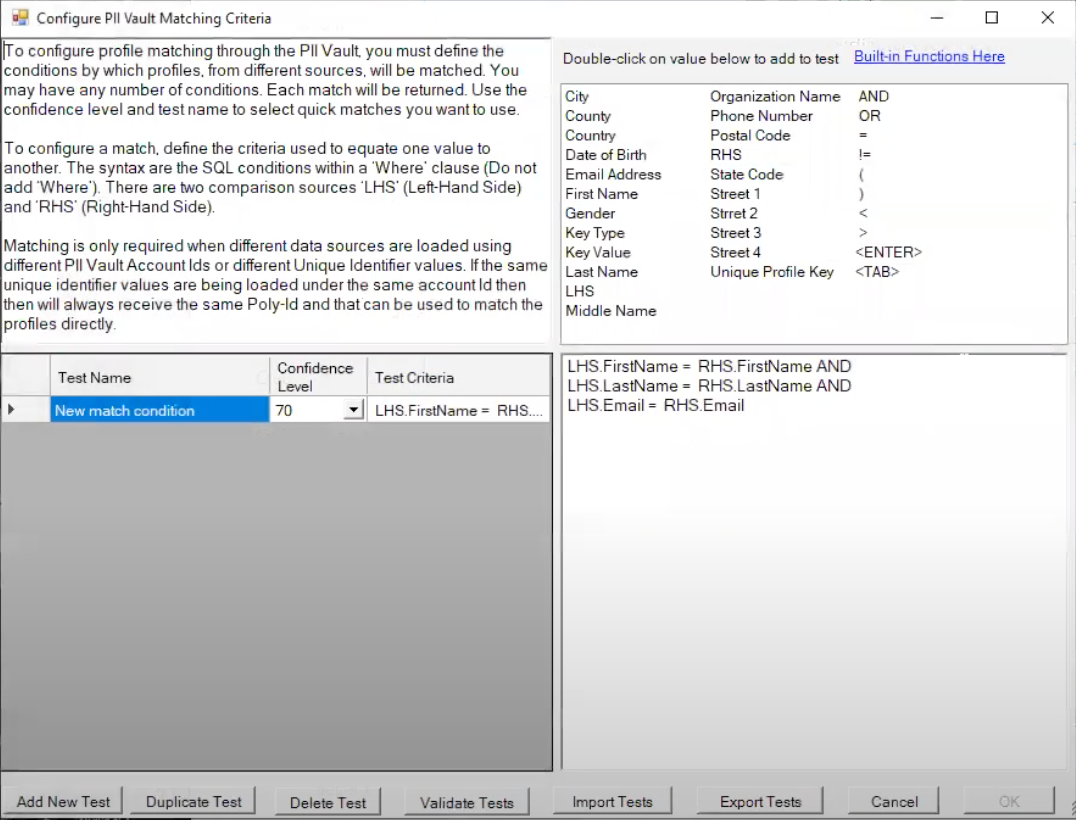Screen dimensions: 1076x820
Task: Click the Export Tests button
Action: click(x=760, y=801)
